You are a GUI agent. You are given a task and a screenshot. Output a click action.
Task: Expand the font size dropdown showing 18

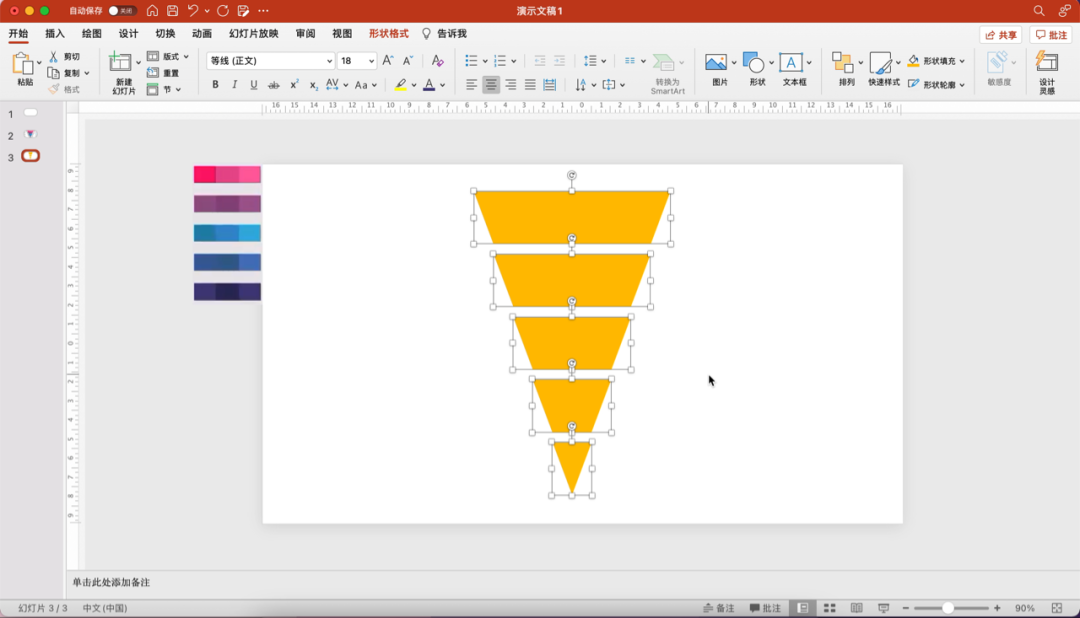pos(370,61)
